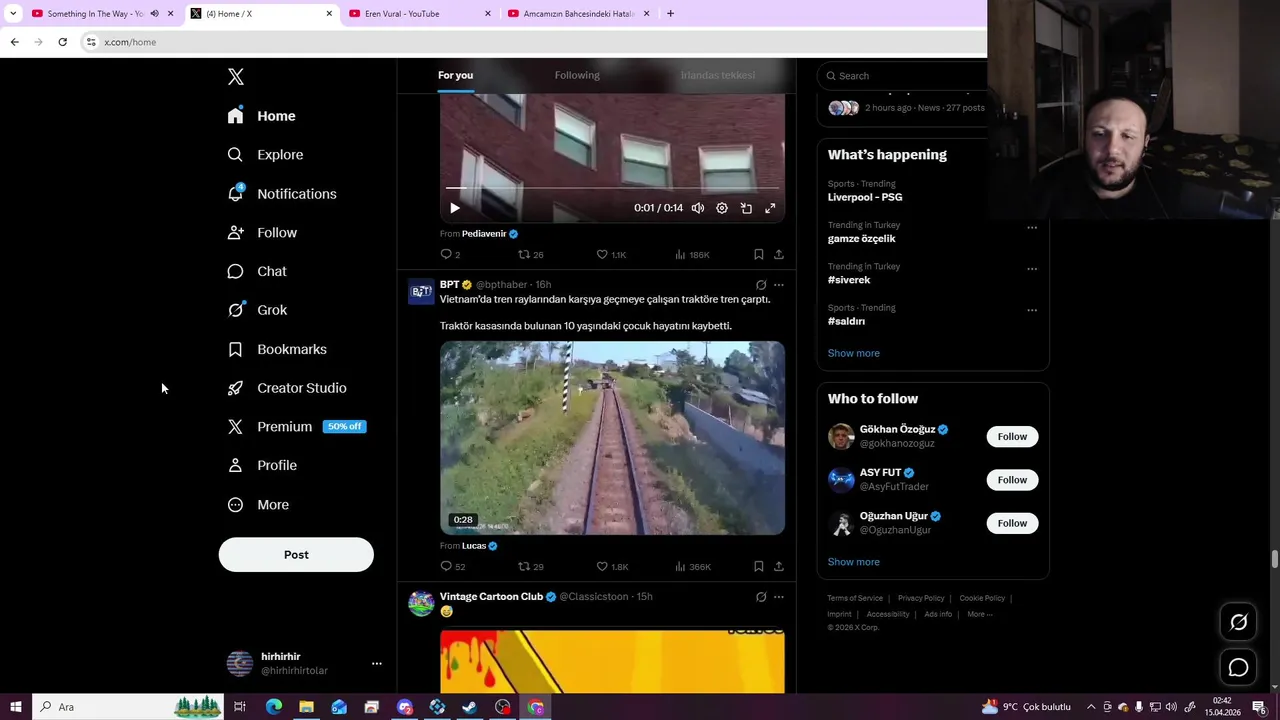Open Grok icon on Vintage Cartoon Club post

(x=761, y=597)
